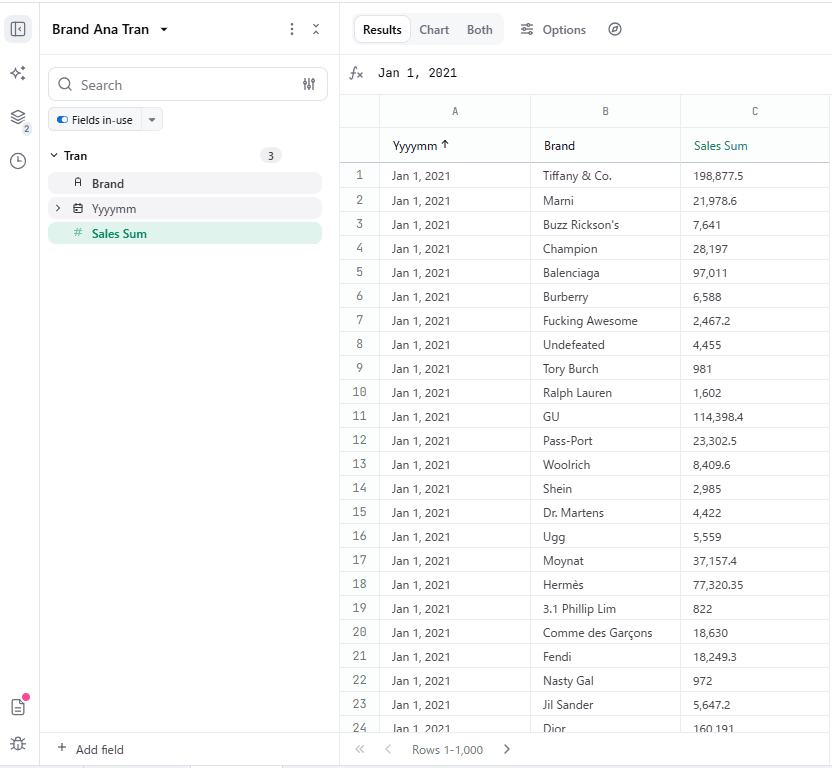Click the hash number icon beside Sales Sum
This screenshot has height=768, width=832.
pos(78,232)
